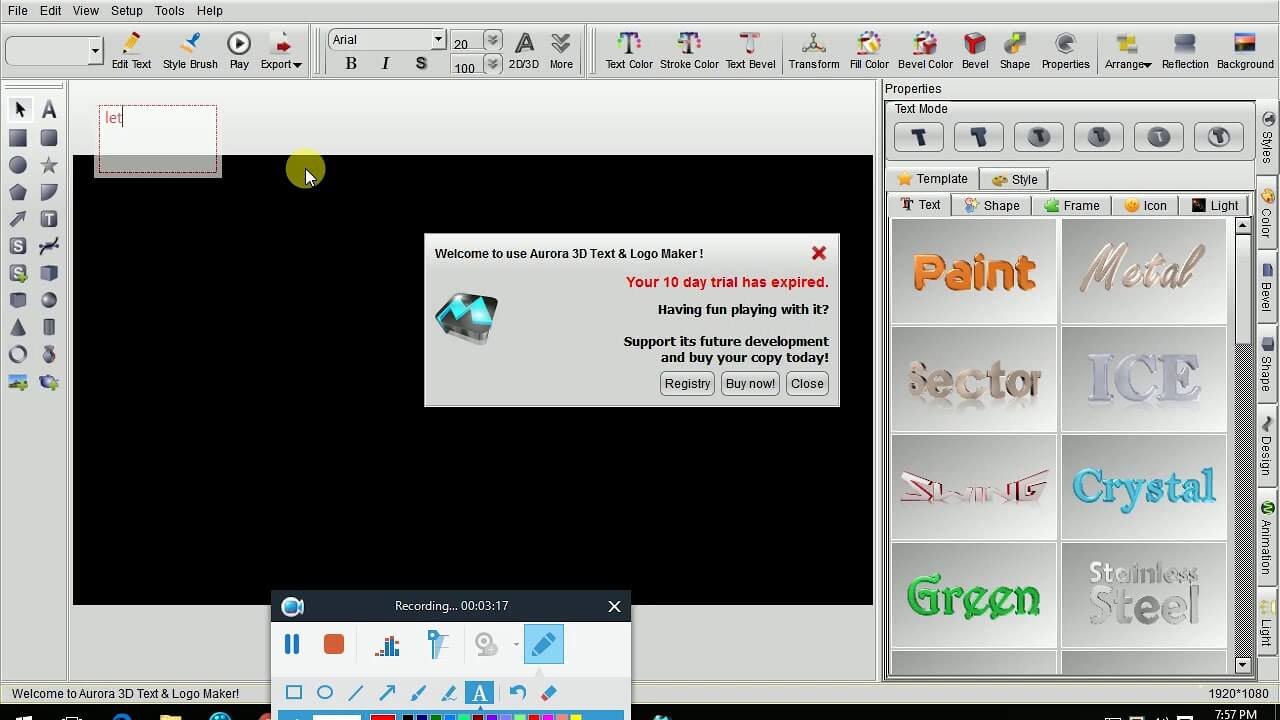Open the Transform tool
Viewport: 1280px width, 720px height.
click(814, 51)
